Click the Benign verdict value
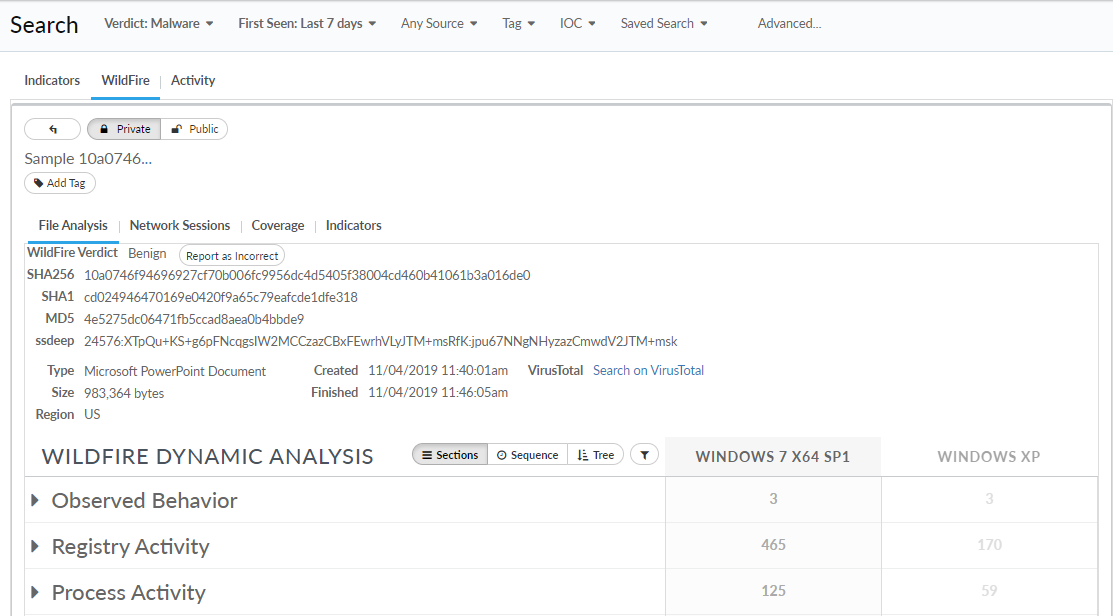Viewport: 1113px width, 616px height. click(147, 253)
